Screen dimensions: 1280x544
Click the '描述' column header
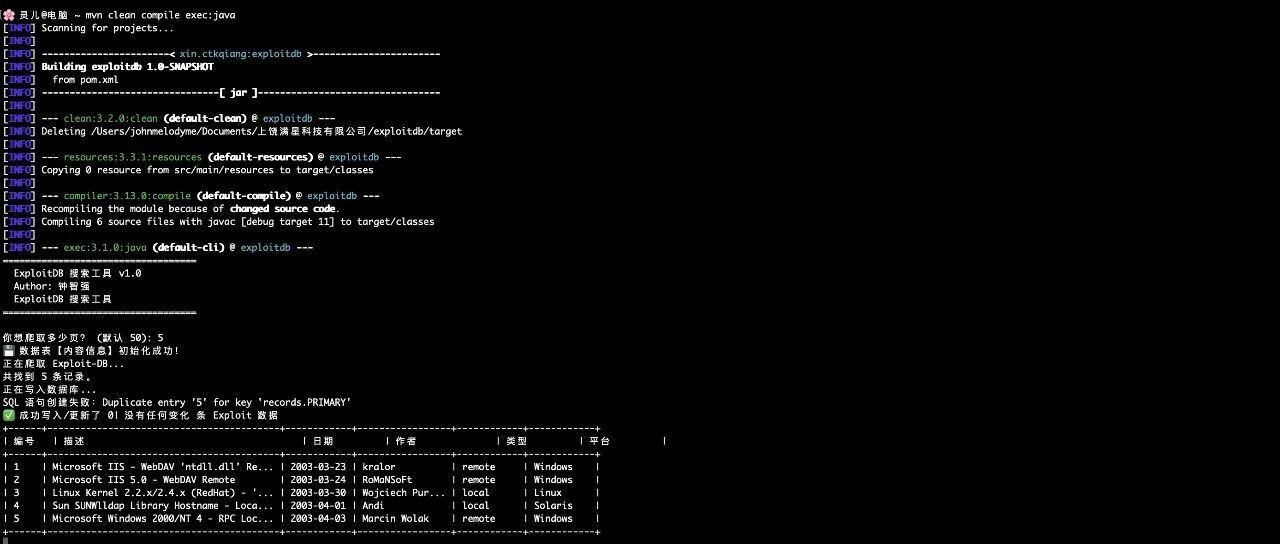pyautogui.click(x=74, y=441)
